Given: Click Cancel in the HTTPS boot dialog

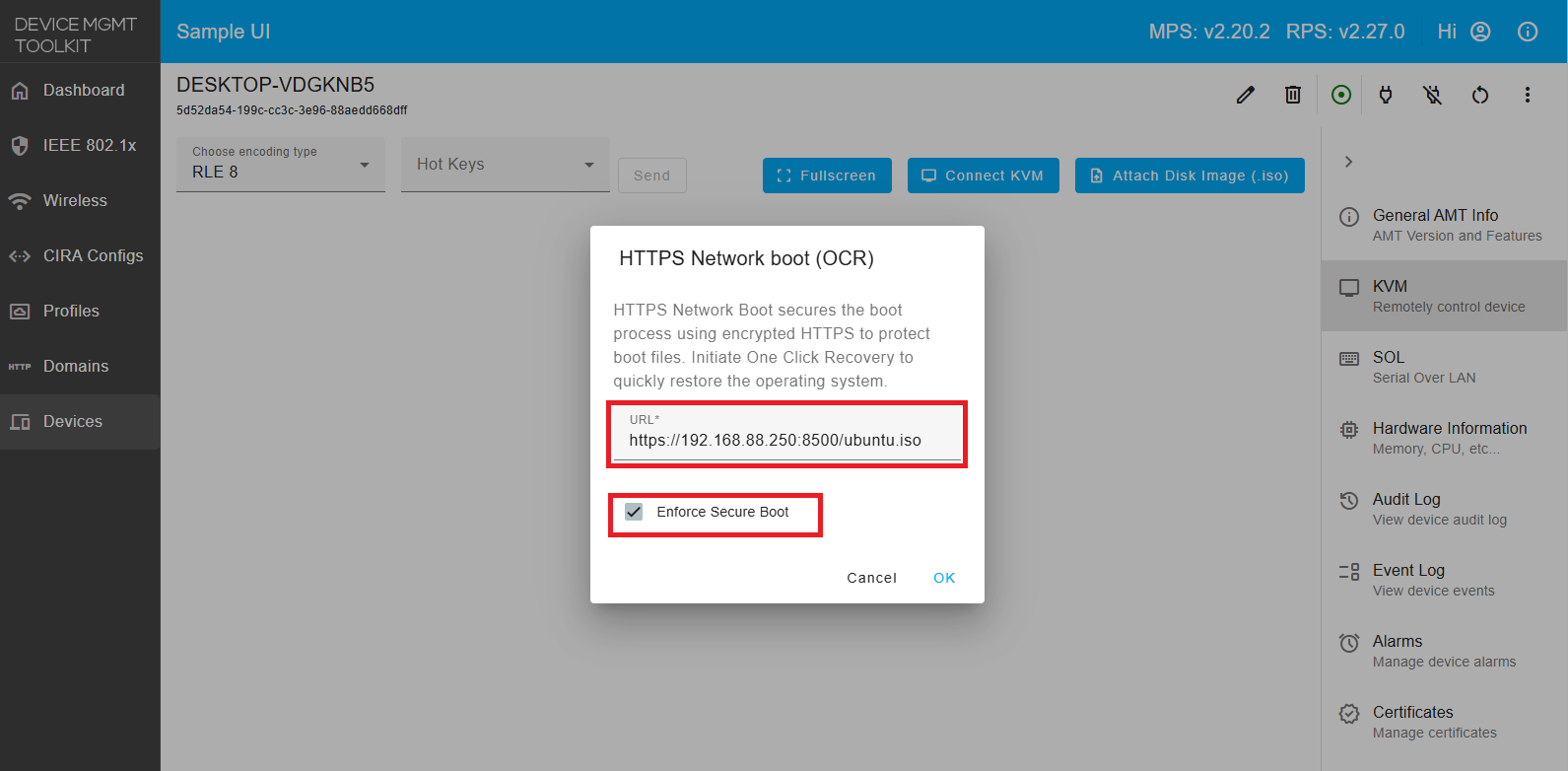Looking at the screenshot, I should point(872,578).
